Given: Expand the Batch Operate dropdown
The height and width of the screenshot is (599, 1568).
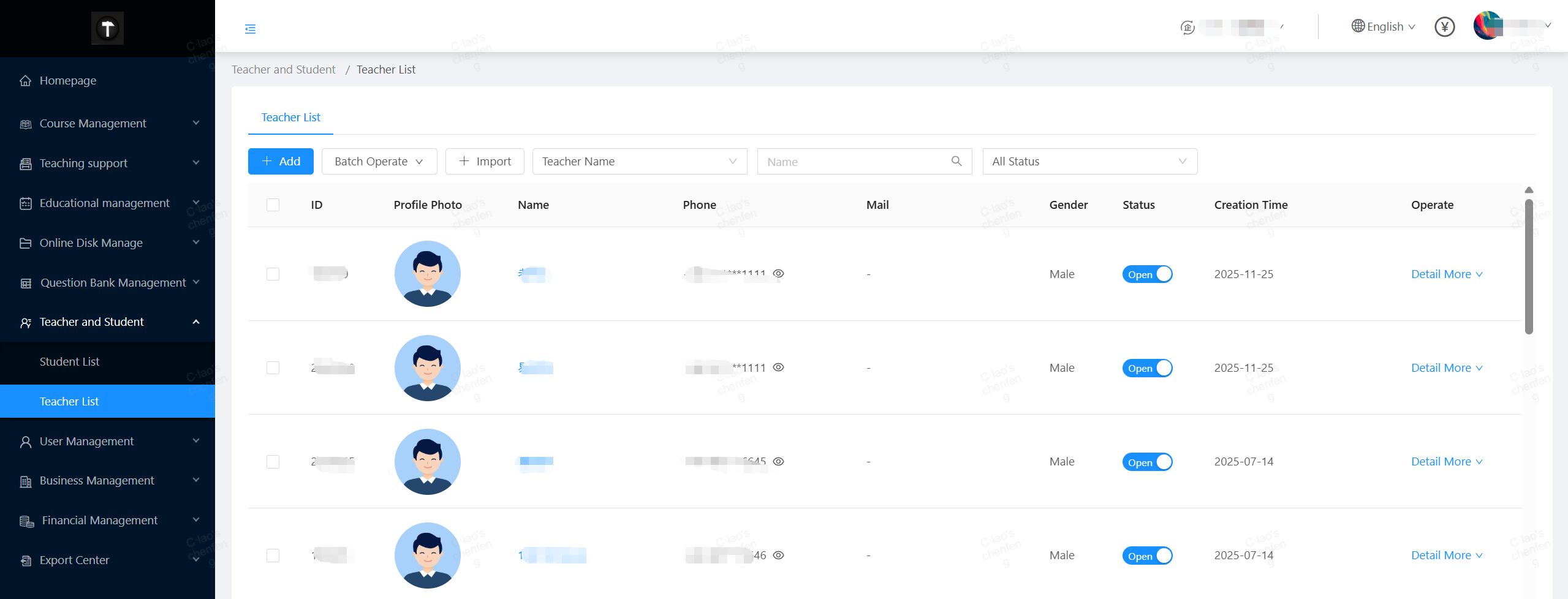Looking at the screenshot, I should 379,162.
